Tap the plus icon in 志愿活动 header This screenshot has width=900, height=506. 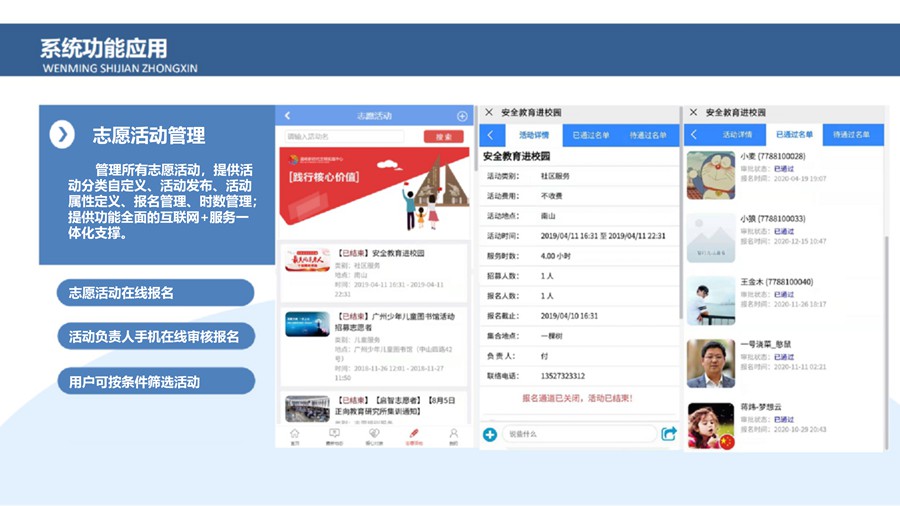click(x=462, y=116)
